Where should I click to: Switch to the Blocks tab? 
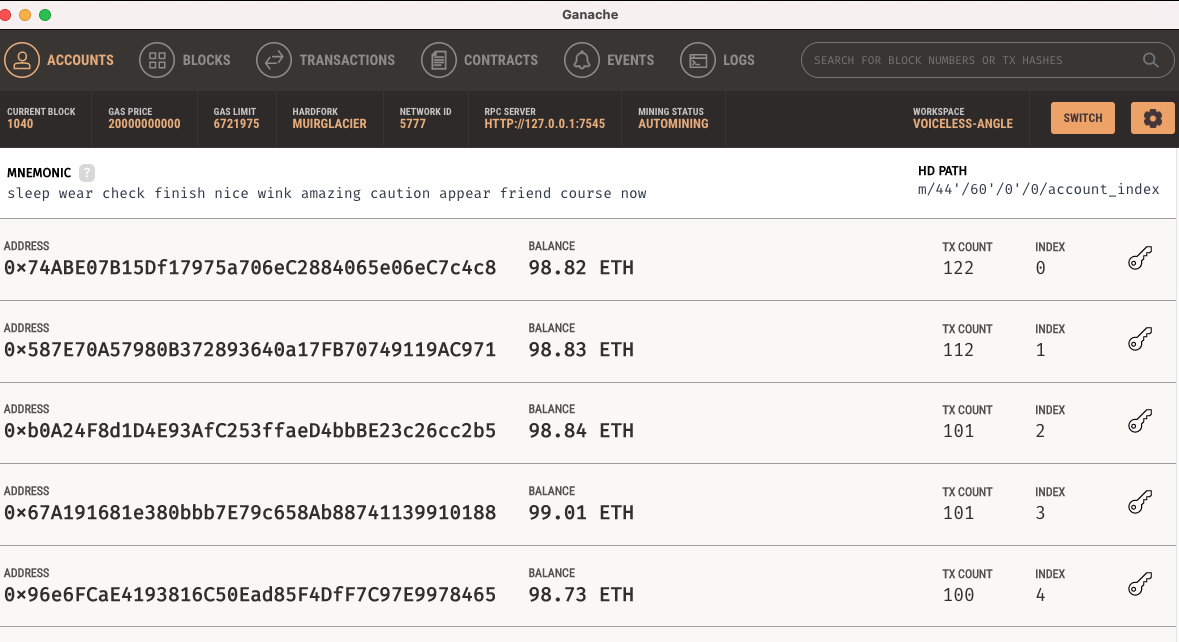[x=185, y=60]
